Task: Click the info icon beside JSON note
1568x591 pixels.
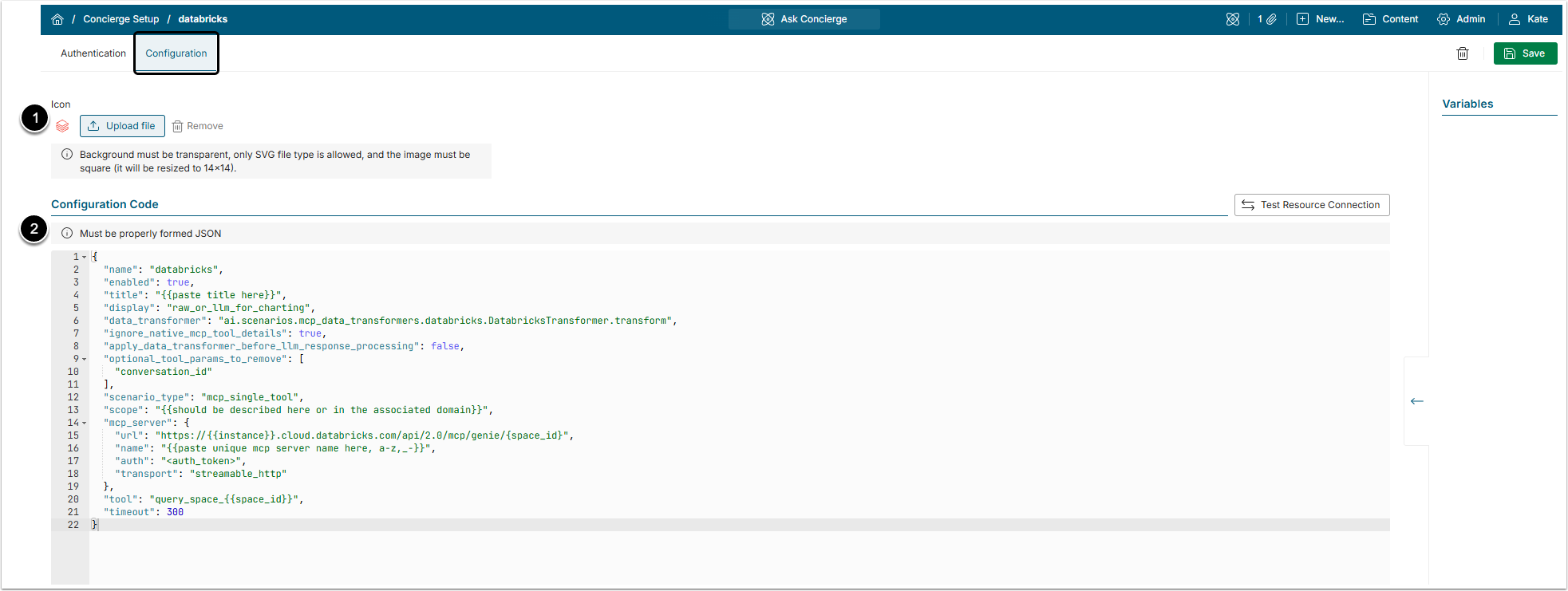Action: (67, 234)
